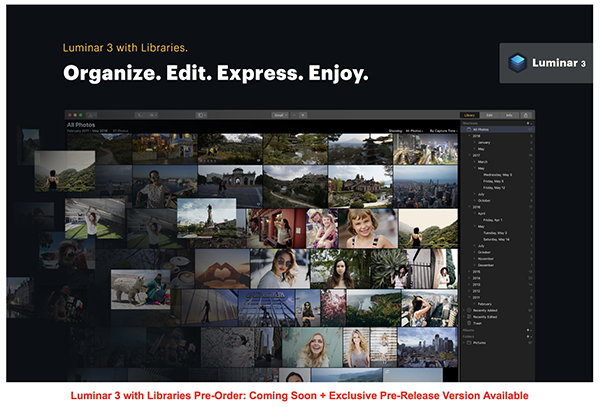The image size is (600, 407).
Task: Click the minus zoom button in toolbar
Action: pyautogui.click(x=294, y=115)
